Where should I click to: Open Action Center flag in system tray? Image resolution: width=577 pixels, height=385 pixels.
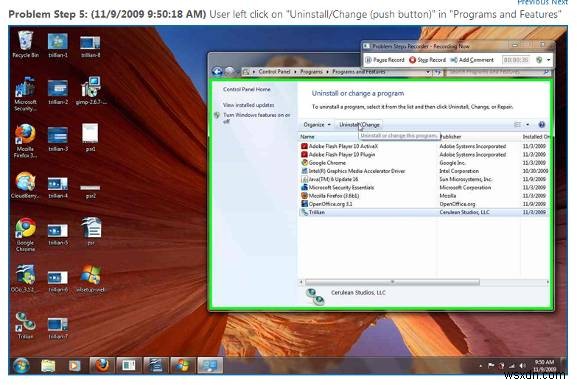(x=491, y=365)
